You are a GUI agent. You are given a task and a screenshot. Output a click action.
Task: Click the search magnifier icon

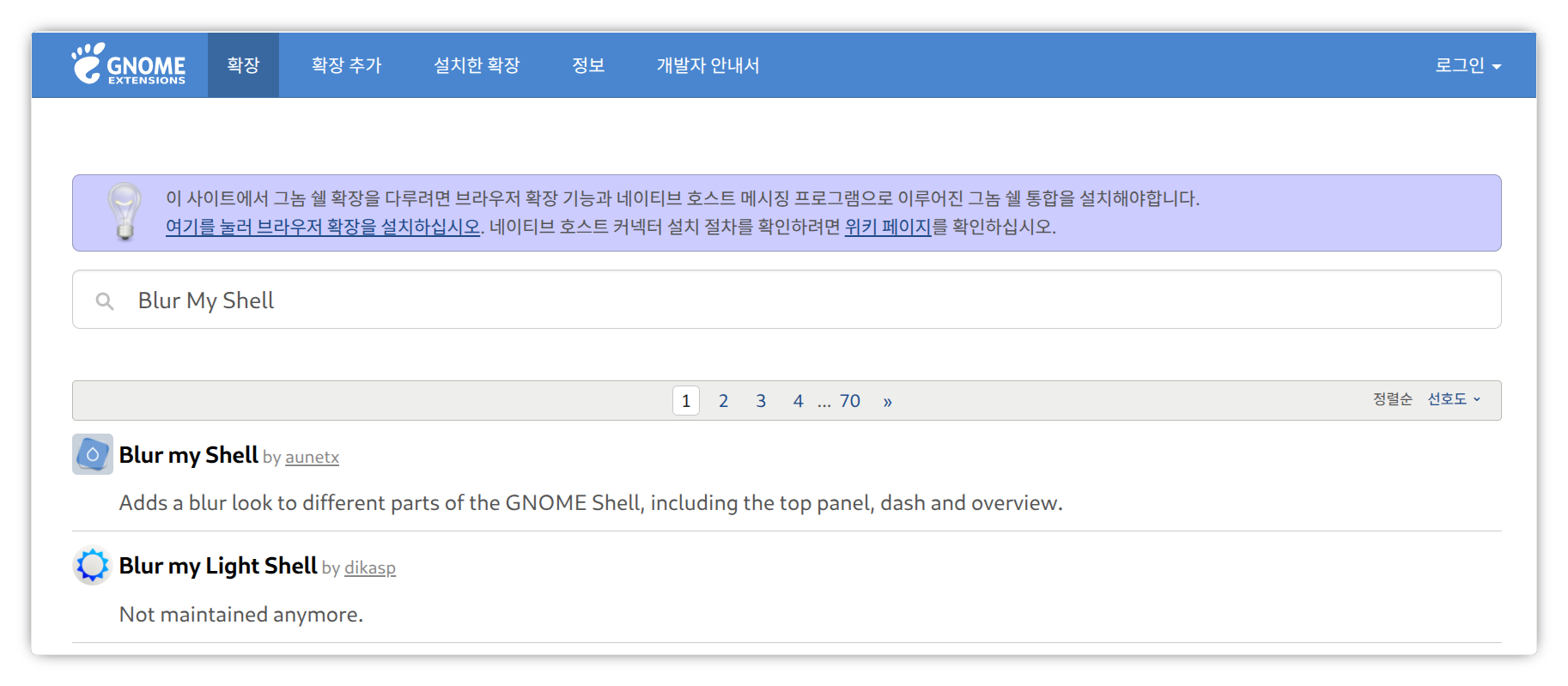point(105,301)
